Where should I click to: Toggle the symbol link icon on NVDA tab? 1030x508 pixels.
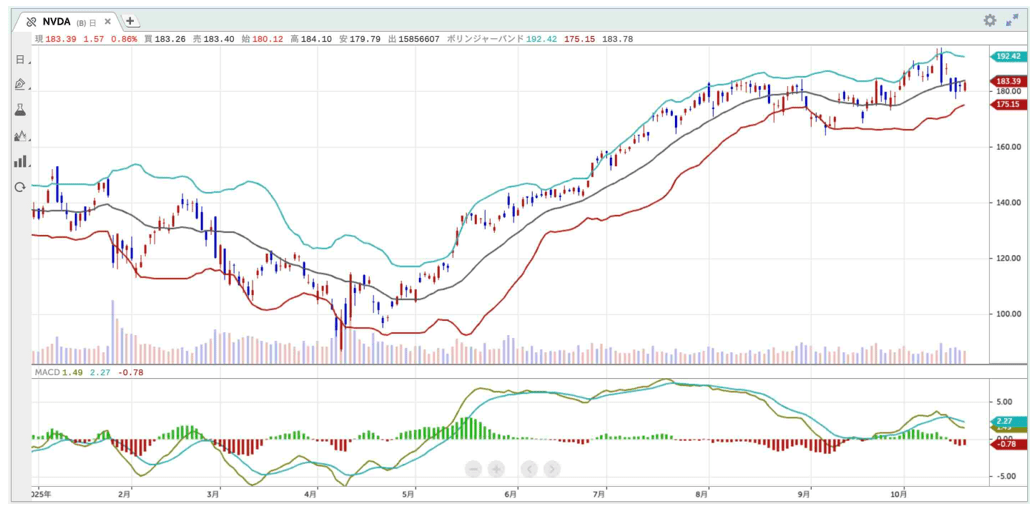click(31, 21)
